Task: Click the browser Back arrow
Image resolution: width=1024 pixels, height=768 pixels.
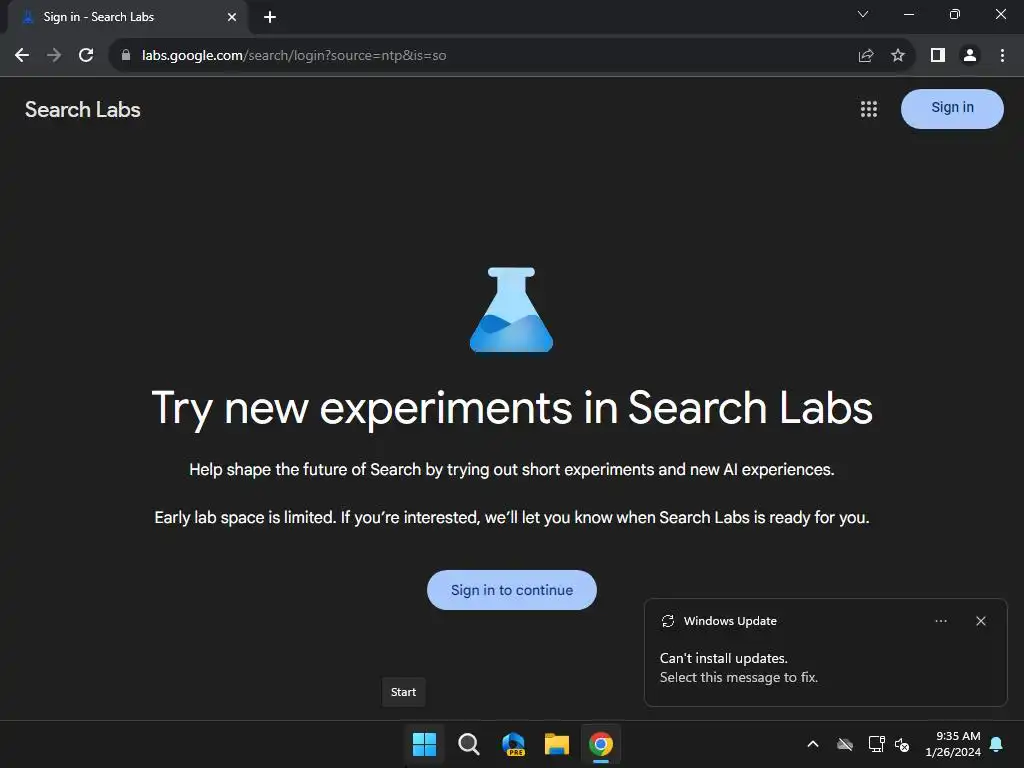Action: pyautogui.click(x=22, y=56)
